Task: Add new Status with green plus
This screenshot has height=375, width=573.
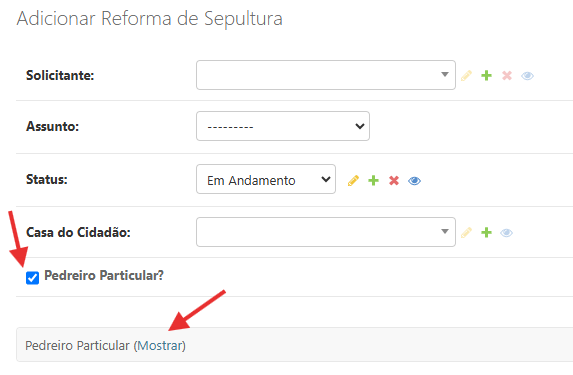Action: tap(373, 181)
